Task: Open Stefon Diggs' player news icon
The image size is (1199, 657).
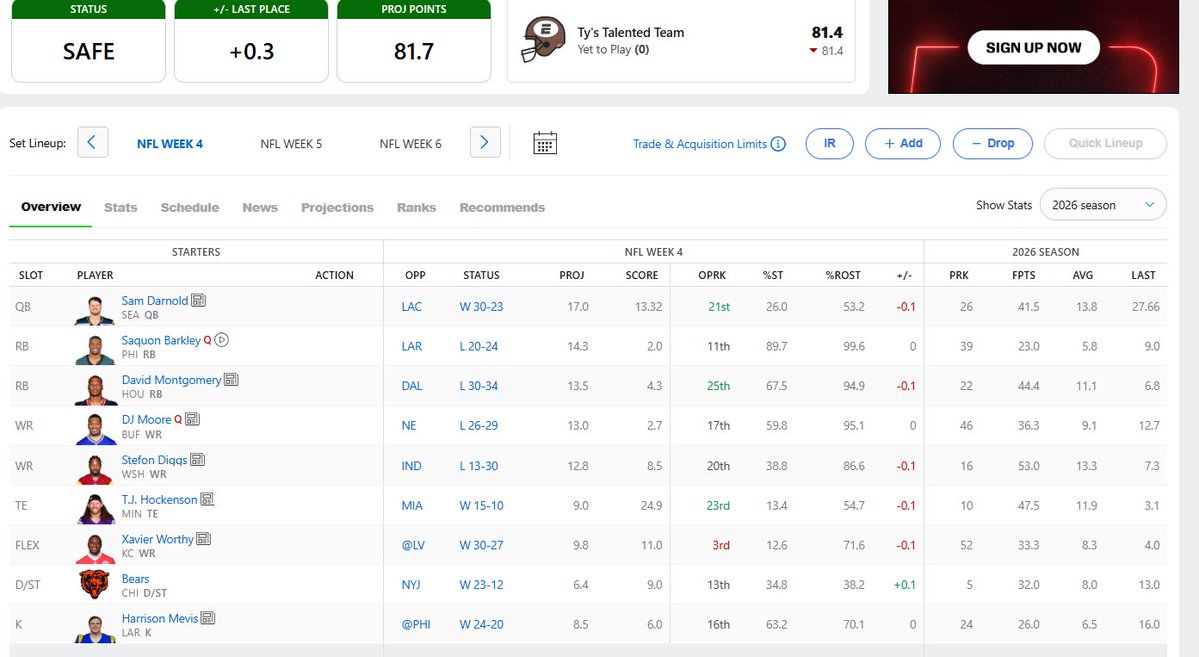Action: coord(197,460)
